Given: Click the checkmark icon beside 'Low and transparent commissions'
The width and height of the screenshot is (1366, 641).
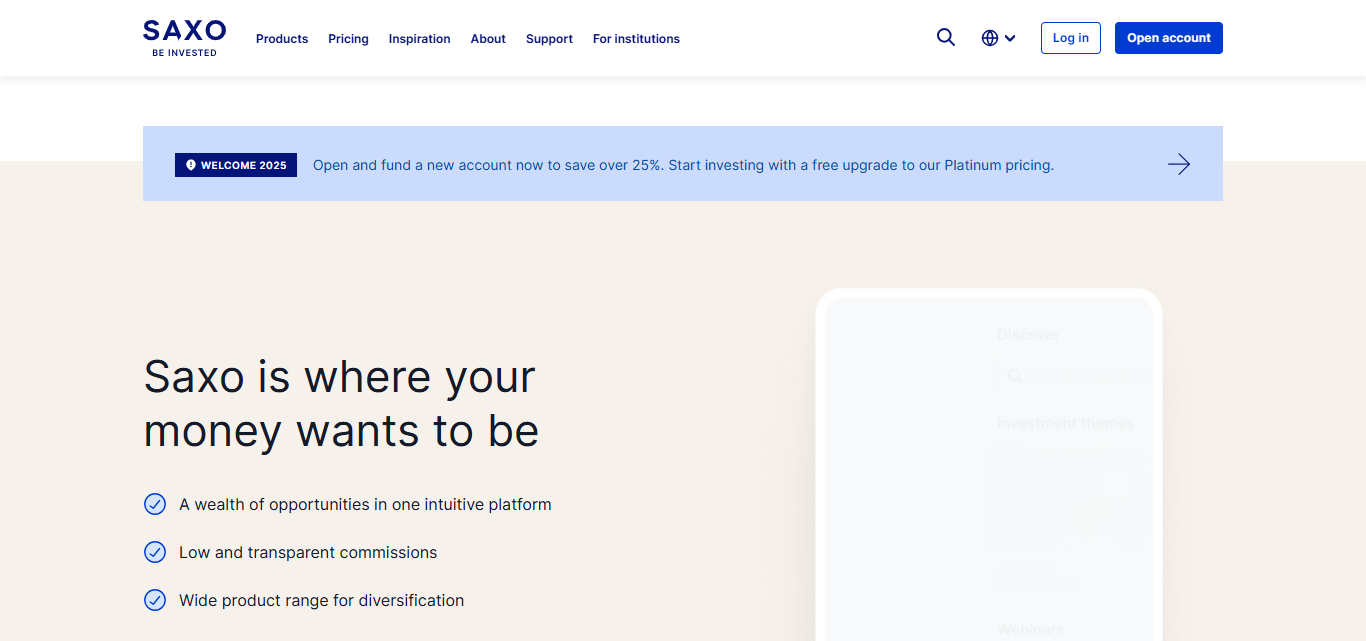Looking at the screenshot, I should point(155,552).
